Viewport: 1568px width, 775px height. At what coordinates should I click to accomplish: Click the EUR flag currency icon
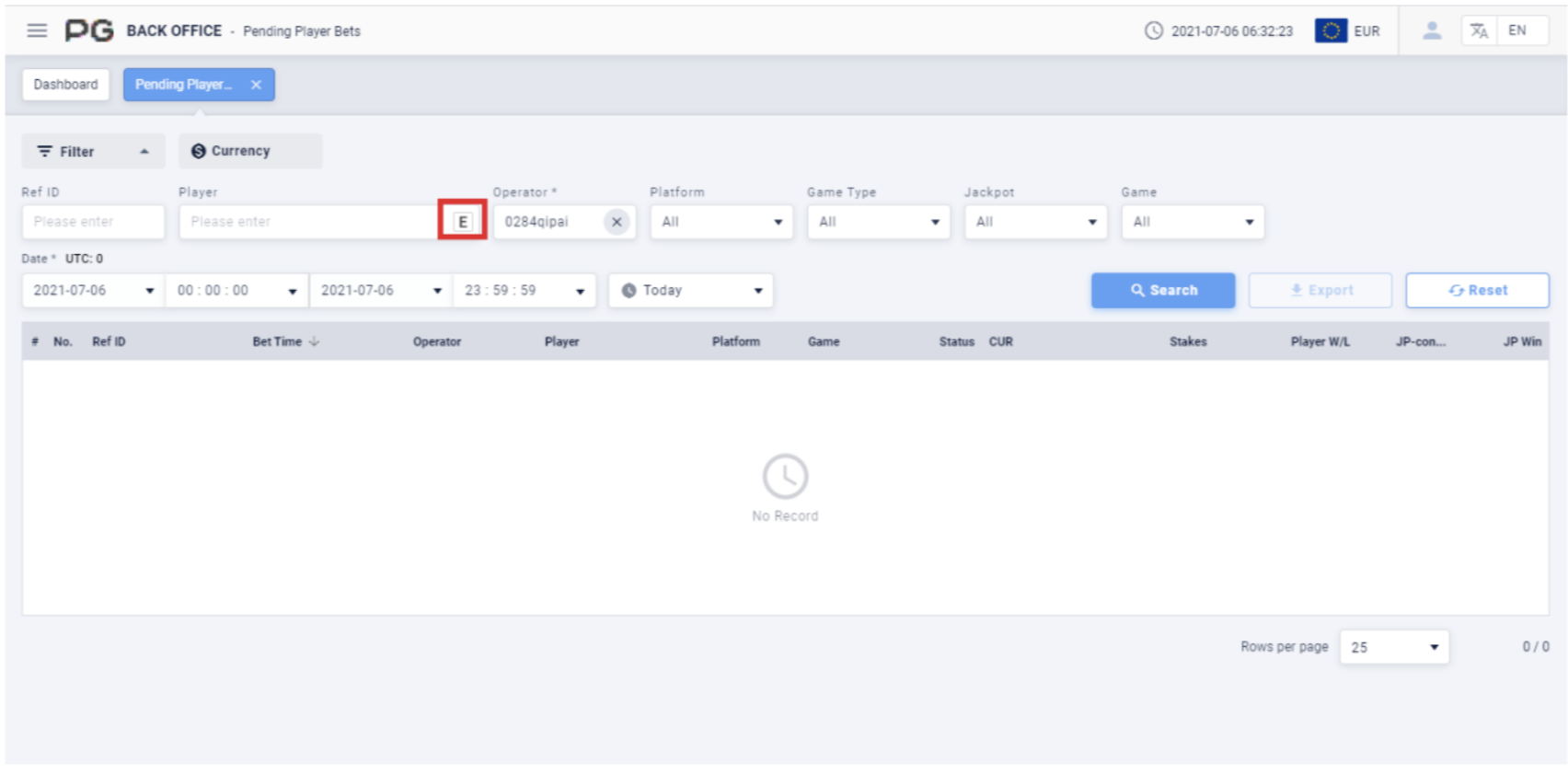(x=1331, y=30)
